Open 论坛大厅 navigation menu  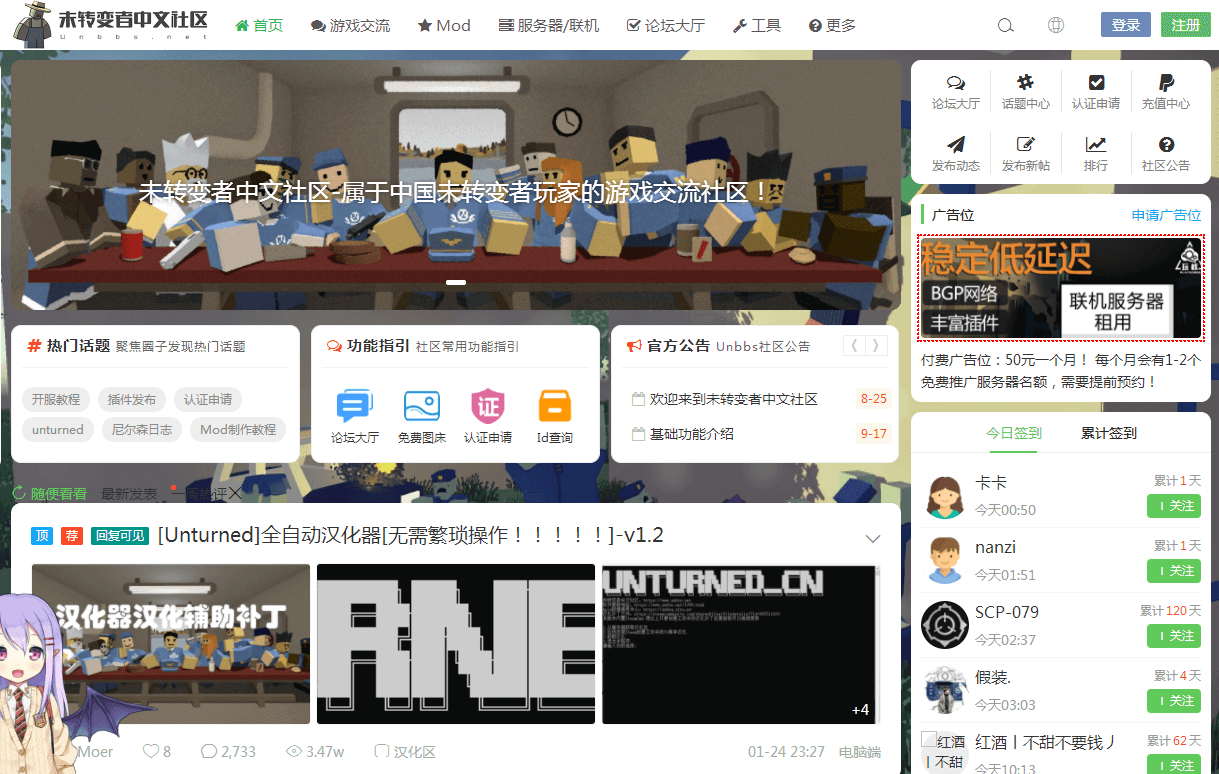[x=665, y=25]
